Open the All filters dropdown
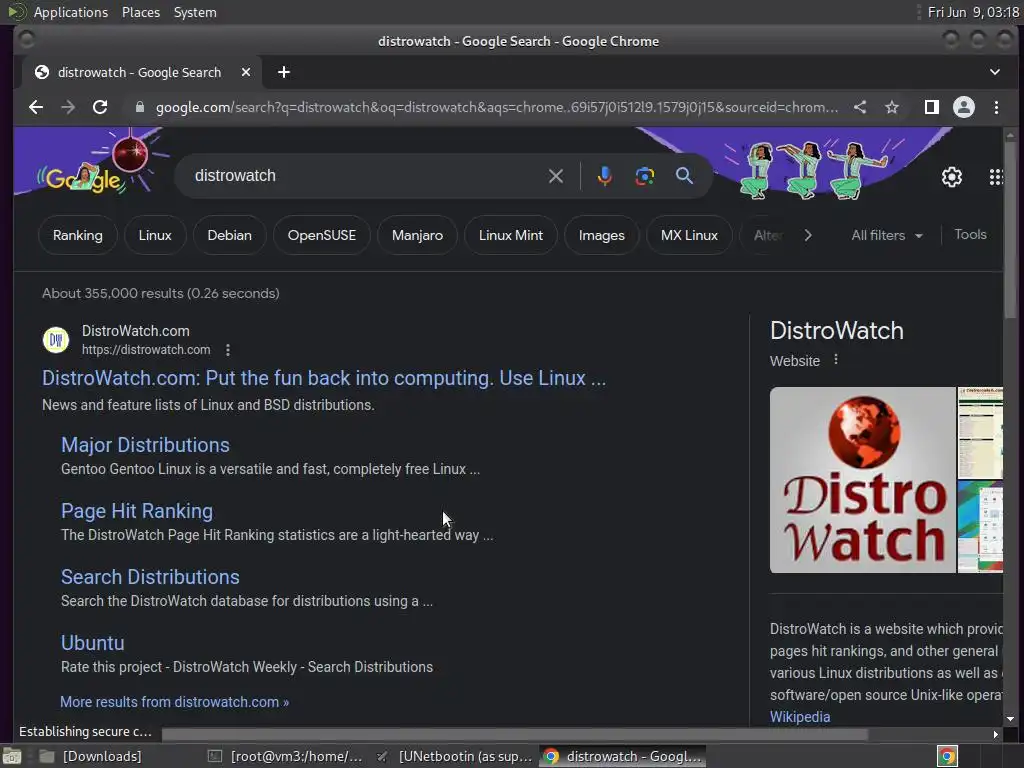1024x768 pixels. (x=887, y=235)
